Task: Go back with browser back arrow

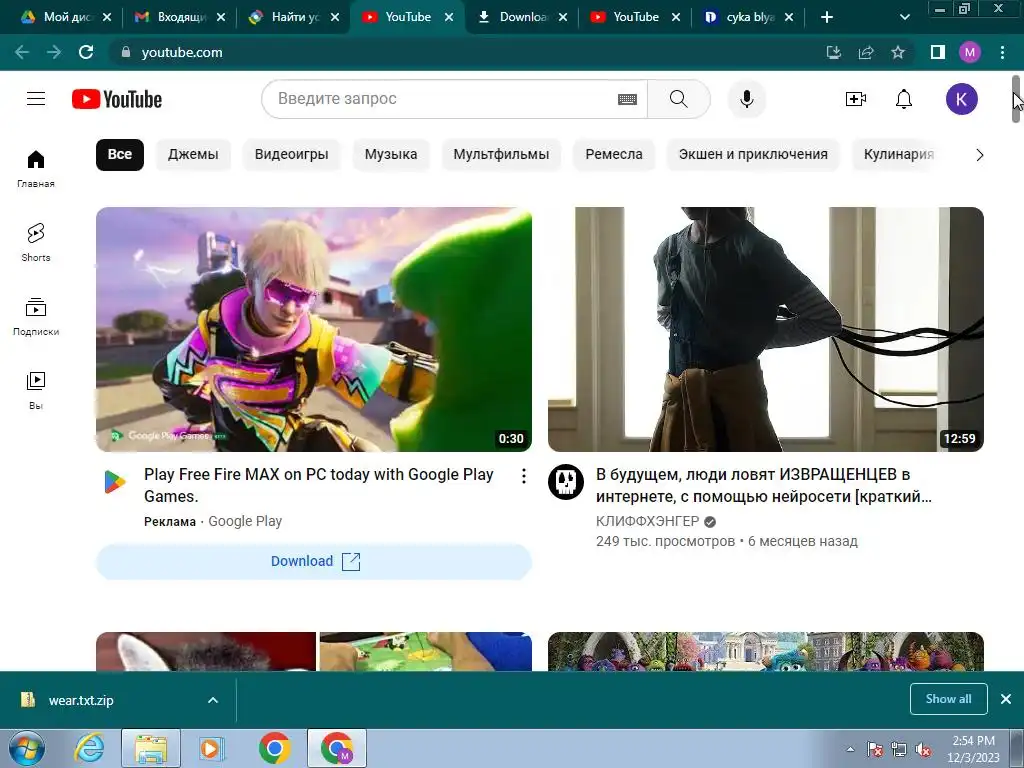Action: 22,52
